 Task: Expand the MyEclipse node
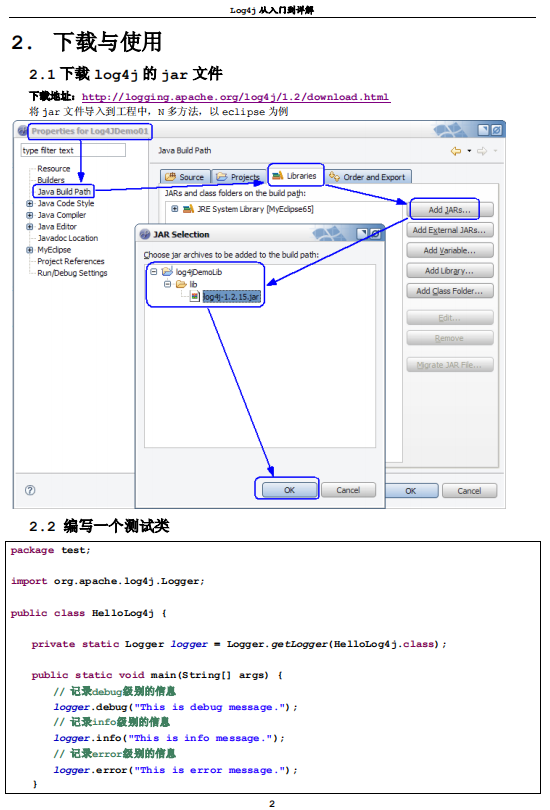(x=29, y=250)
